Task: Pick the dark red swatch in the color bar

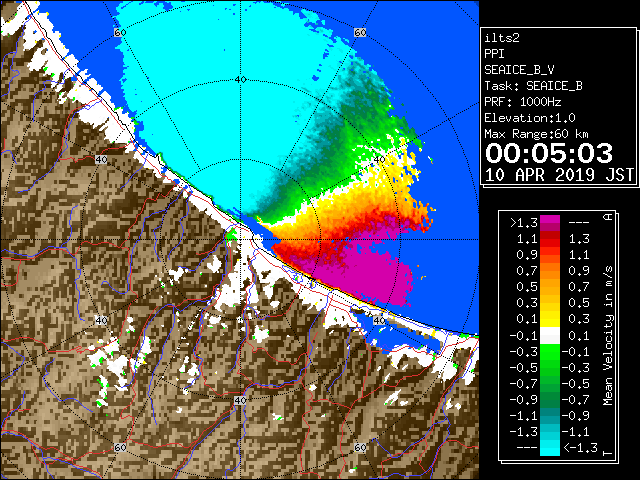Action: tap(550, 235)
